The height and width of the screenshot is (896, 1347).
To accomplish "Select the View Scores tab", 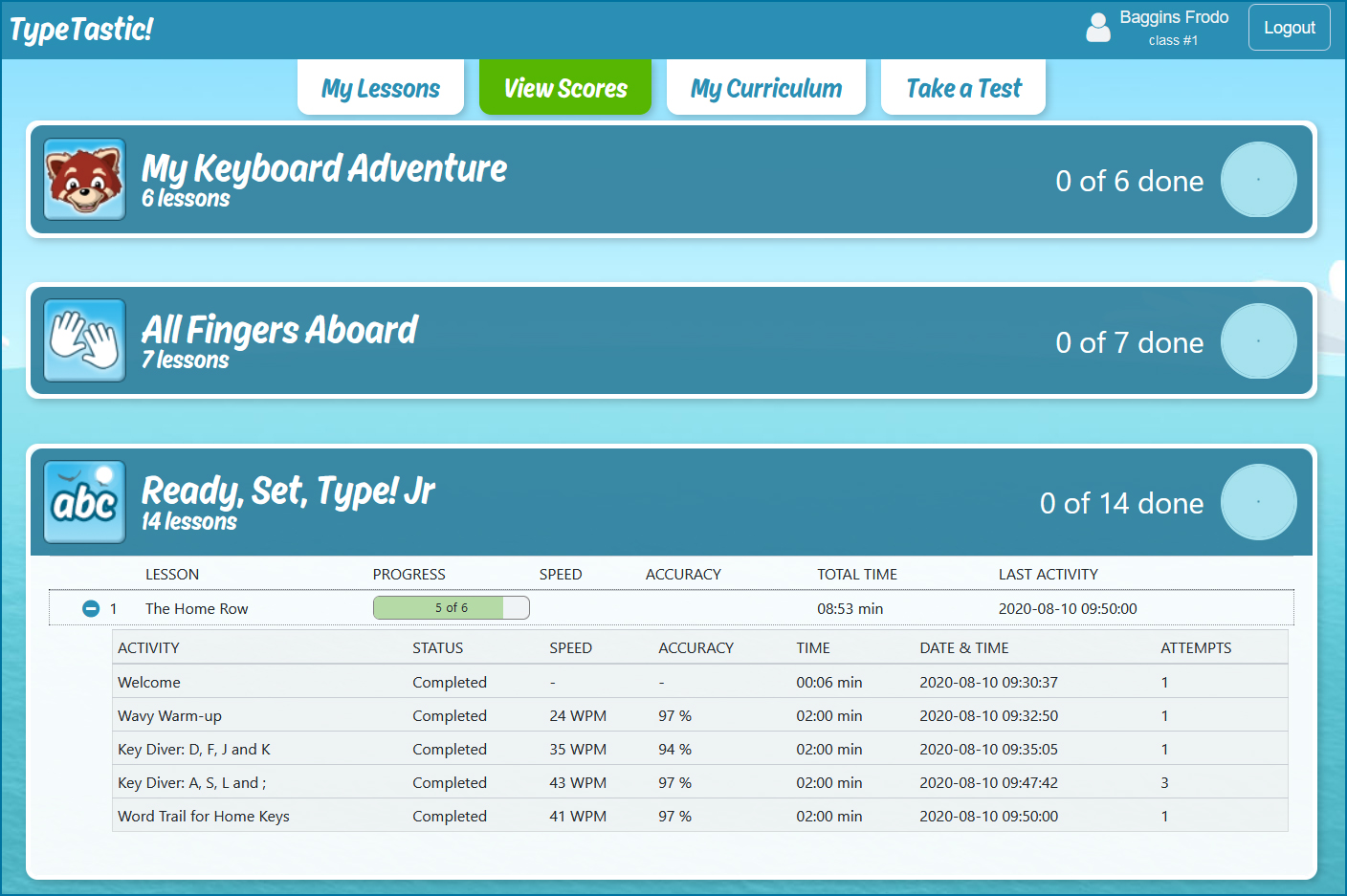I will tap(565, 88).
